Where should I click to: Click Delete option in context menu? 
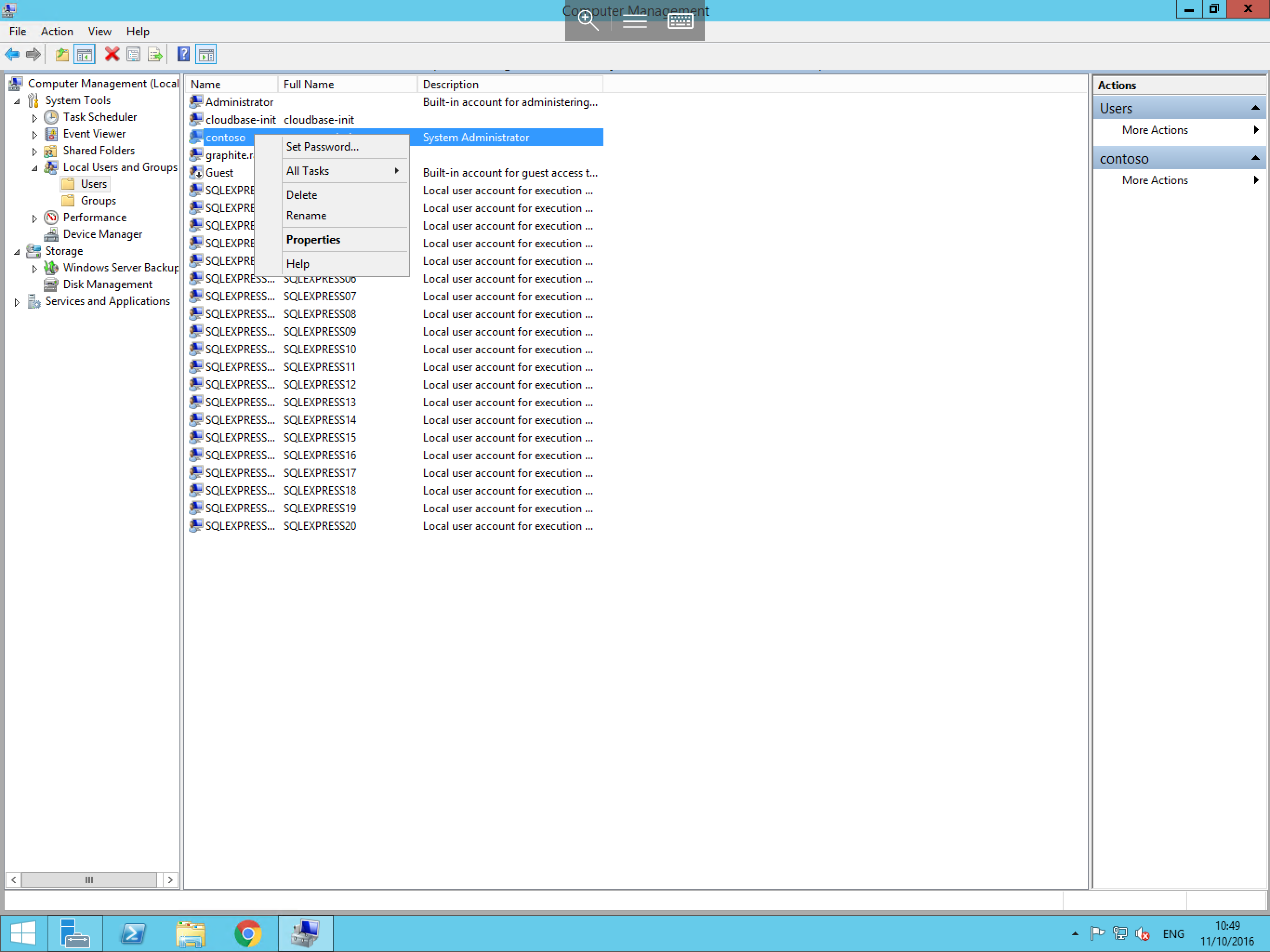pyautogui.click(x=302, y=194)
